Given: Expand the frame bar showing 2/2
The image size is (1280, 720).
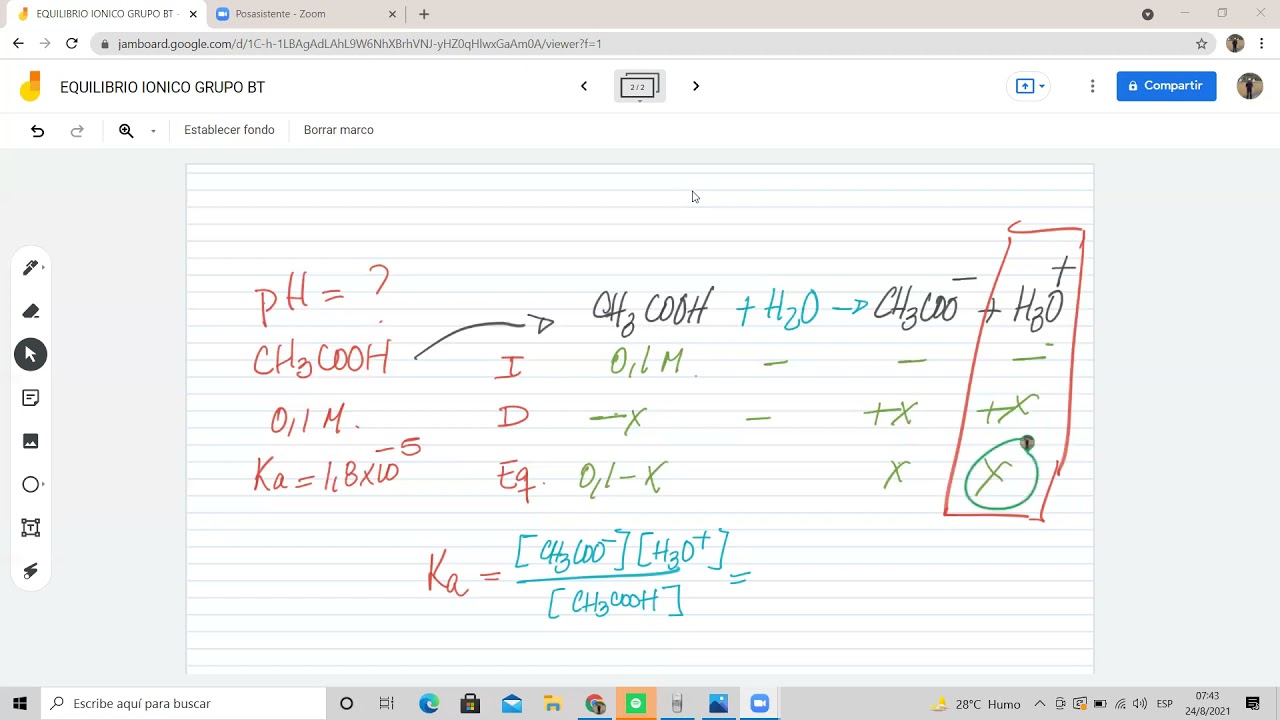Looking at the screenshot, I should click(639, 87).
